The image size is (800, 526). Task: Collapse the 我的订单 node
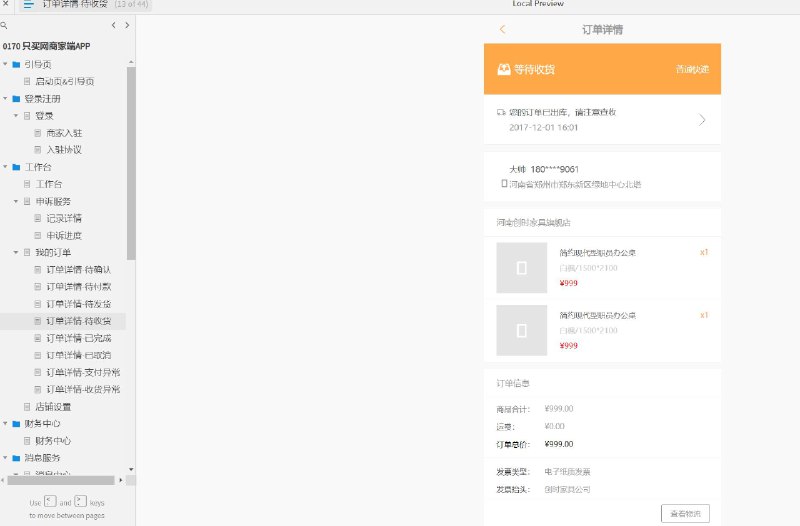tap(16, 253)
